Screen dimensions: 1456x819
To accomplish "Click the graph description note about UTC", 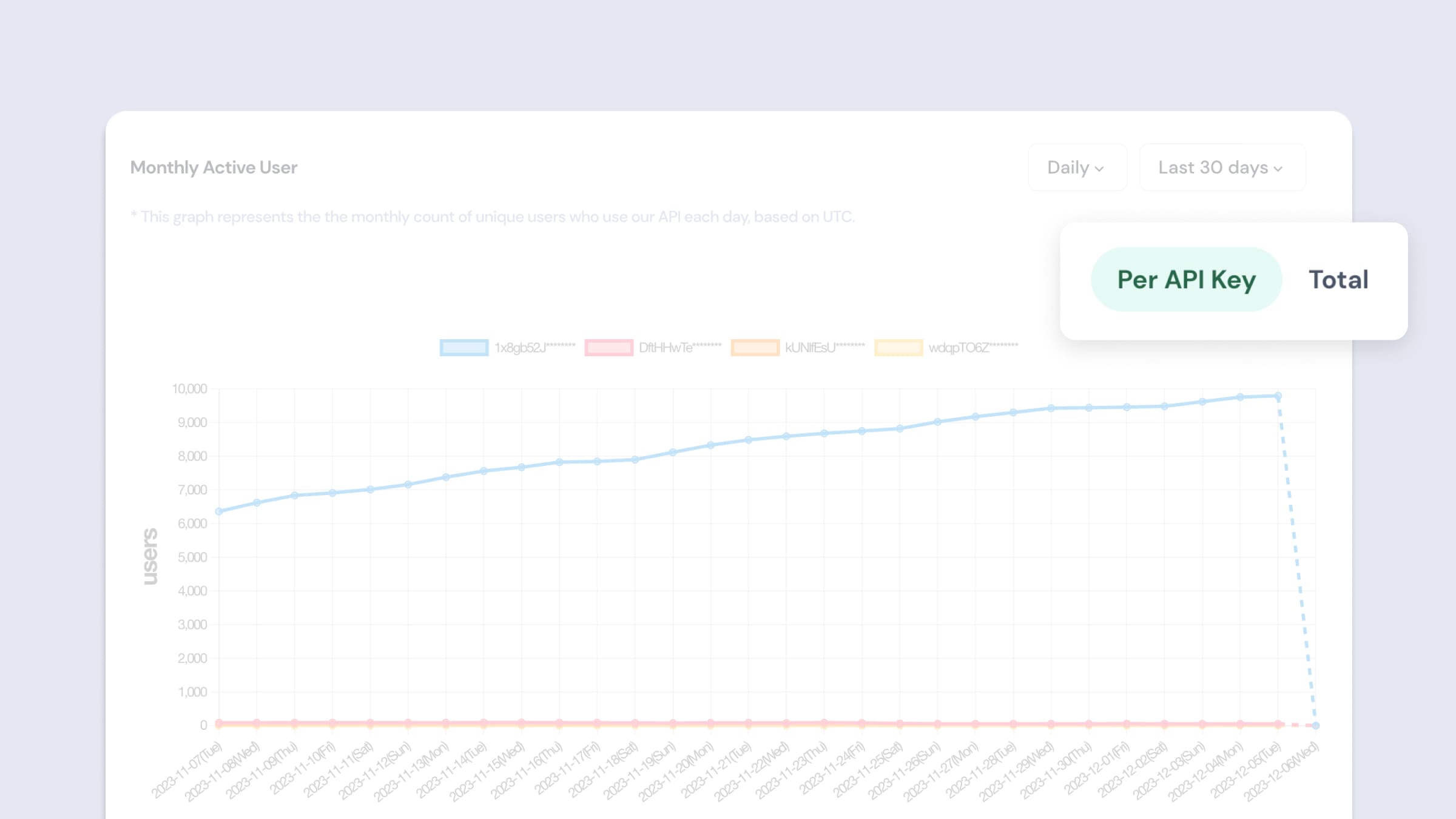I will coord(493,217).
